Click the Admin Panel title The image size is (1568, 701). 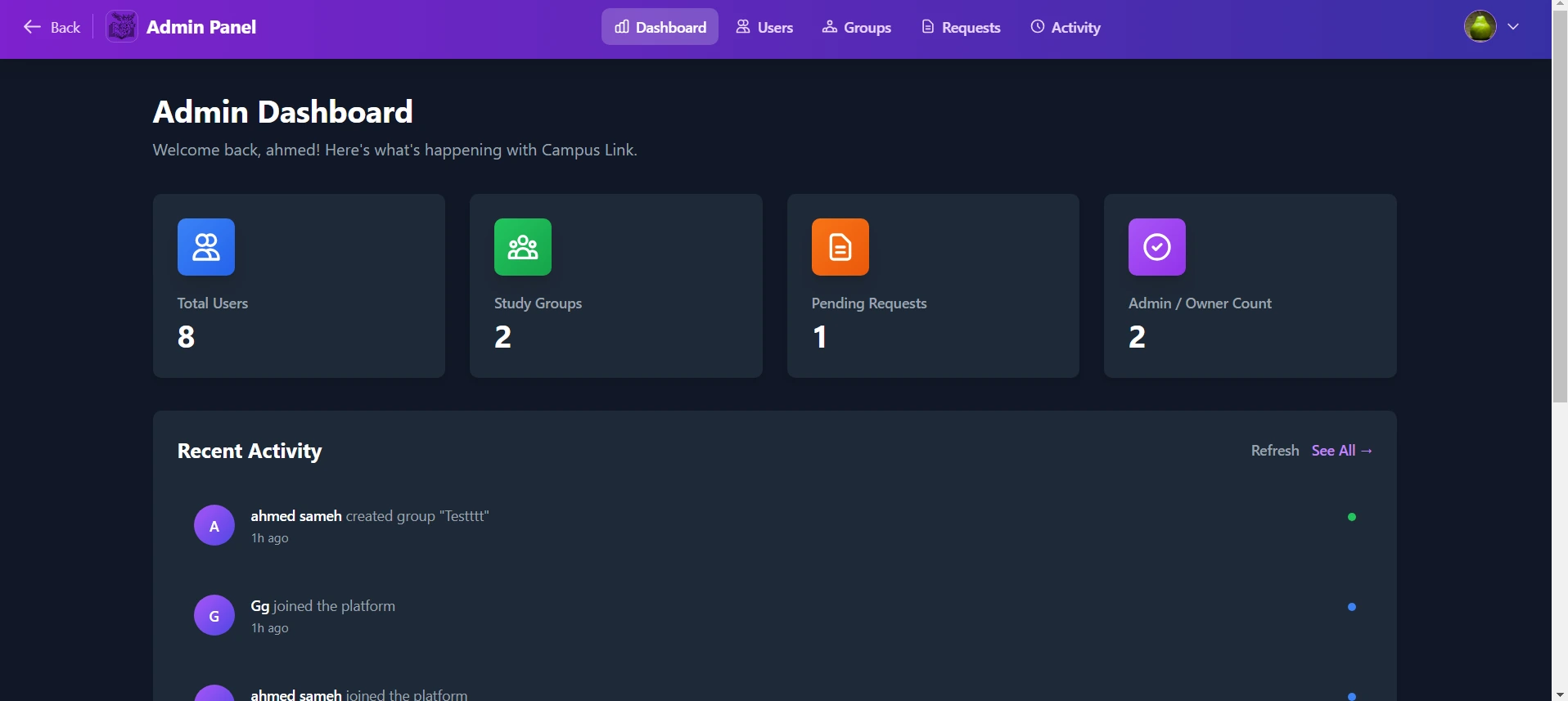click(x=201, y=27)
